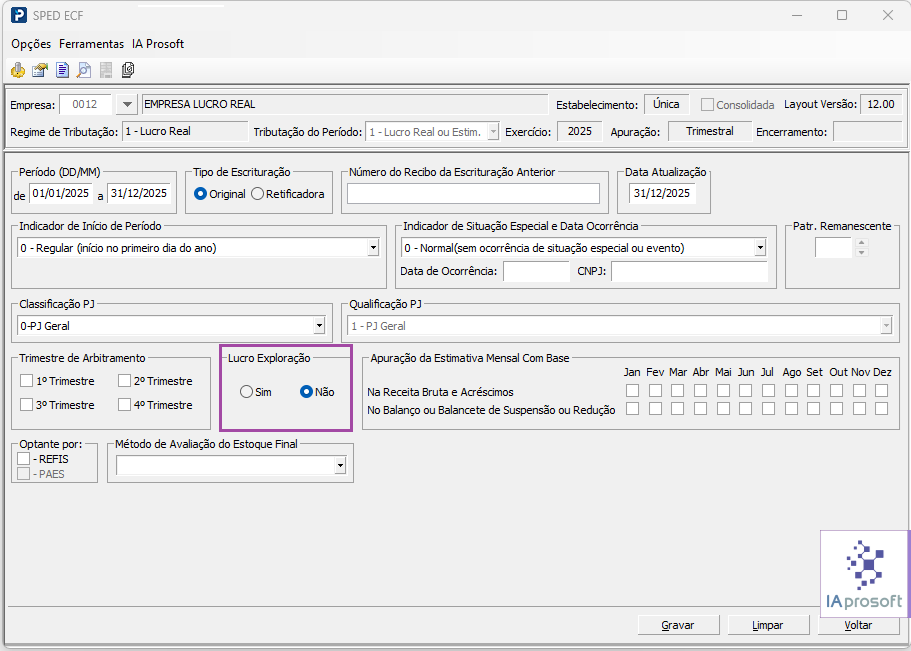
Task: Check Jan in Receita Bruta e Acréscimos row
Action: coord(632,391)
